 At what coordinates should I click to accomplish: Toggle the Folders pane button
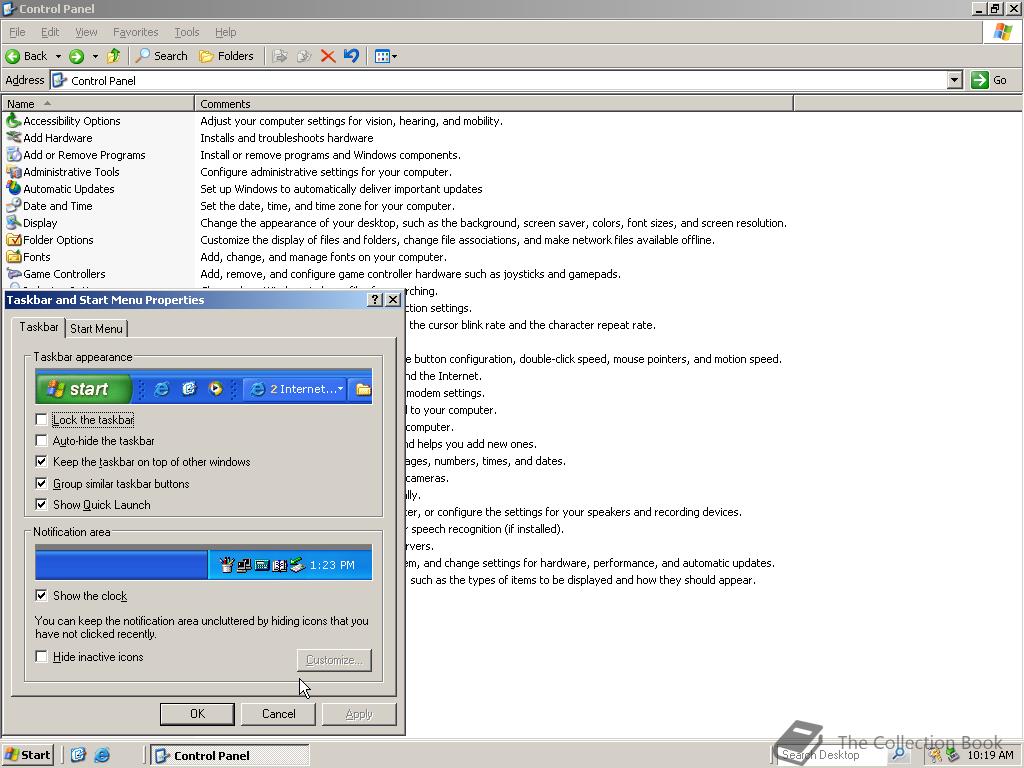[226, 56]
